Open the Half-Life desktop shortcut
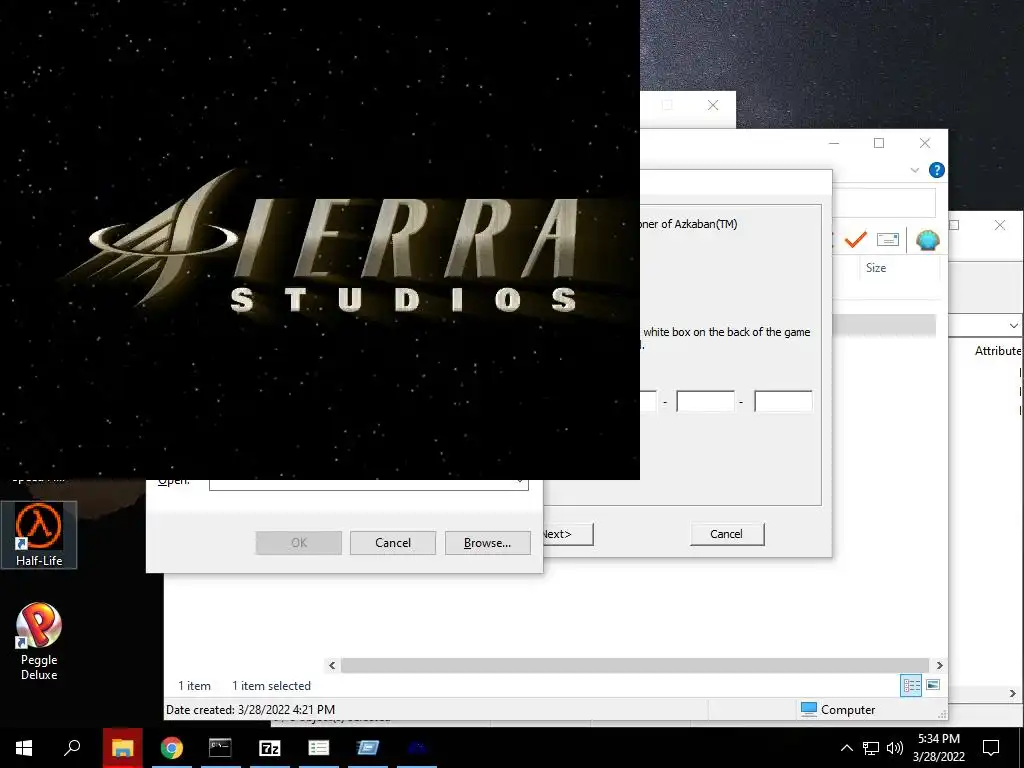The image size is (1024, 768). click(39, 534)
